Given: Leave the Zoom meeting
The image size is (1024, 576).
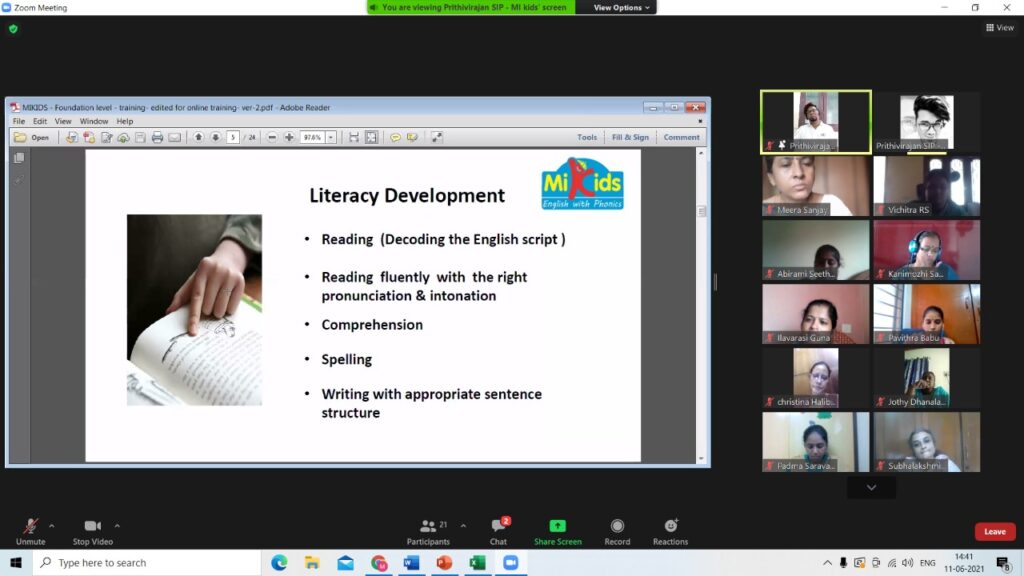Looking at the screenshot, I should [994, 532].
